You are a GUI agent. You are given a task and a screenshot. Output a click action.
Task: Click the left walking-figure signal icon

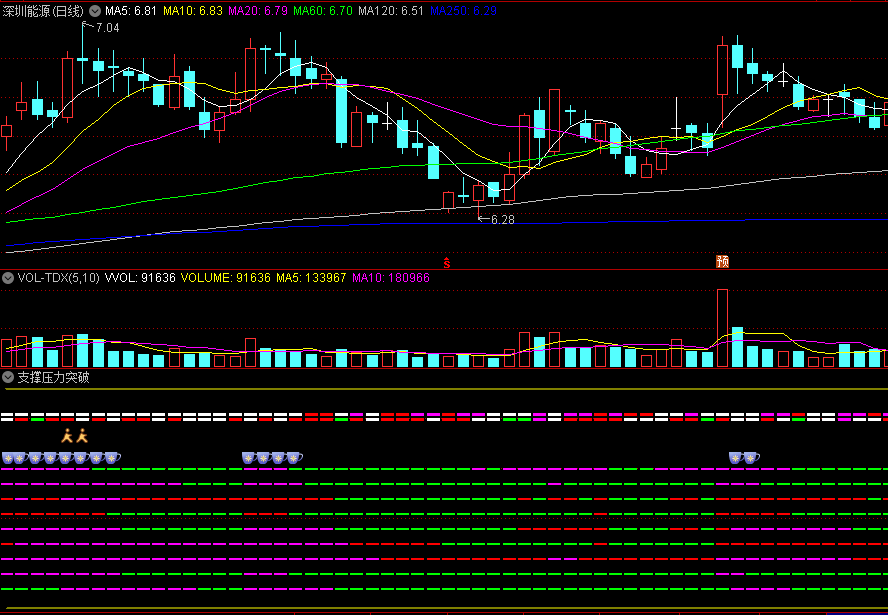67,436
